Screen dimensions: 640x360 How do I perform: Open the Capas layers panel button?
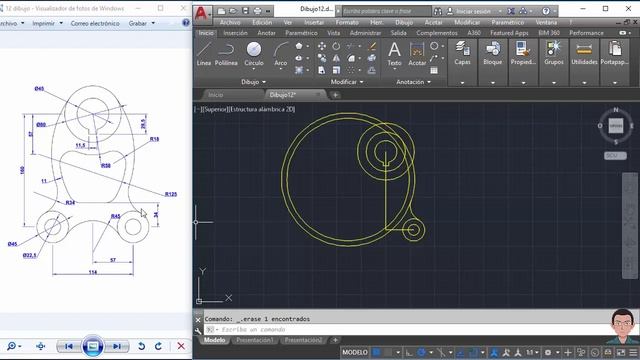tap(462, 62)
